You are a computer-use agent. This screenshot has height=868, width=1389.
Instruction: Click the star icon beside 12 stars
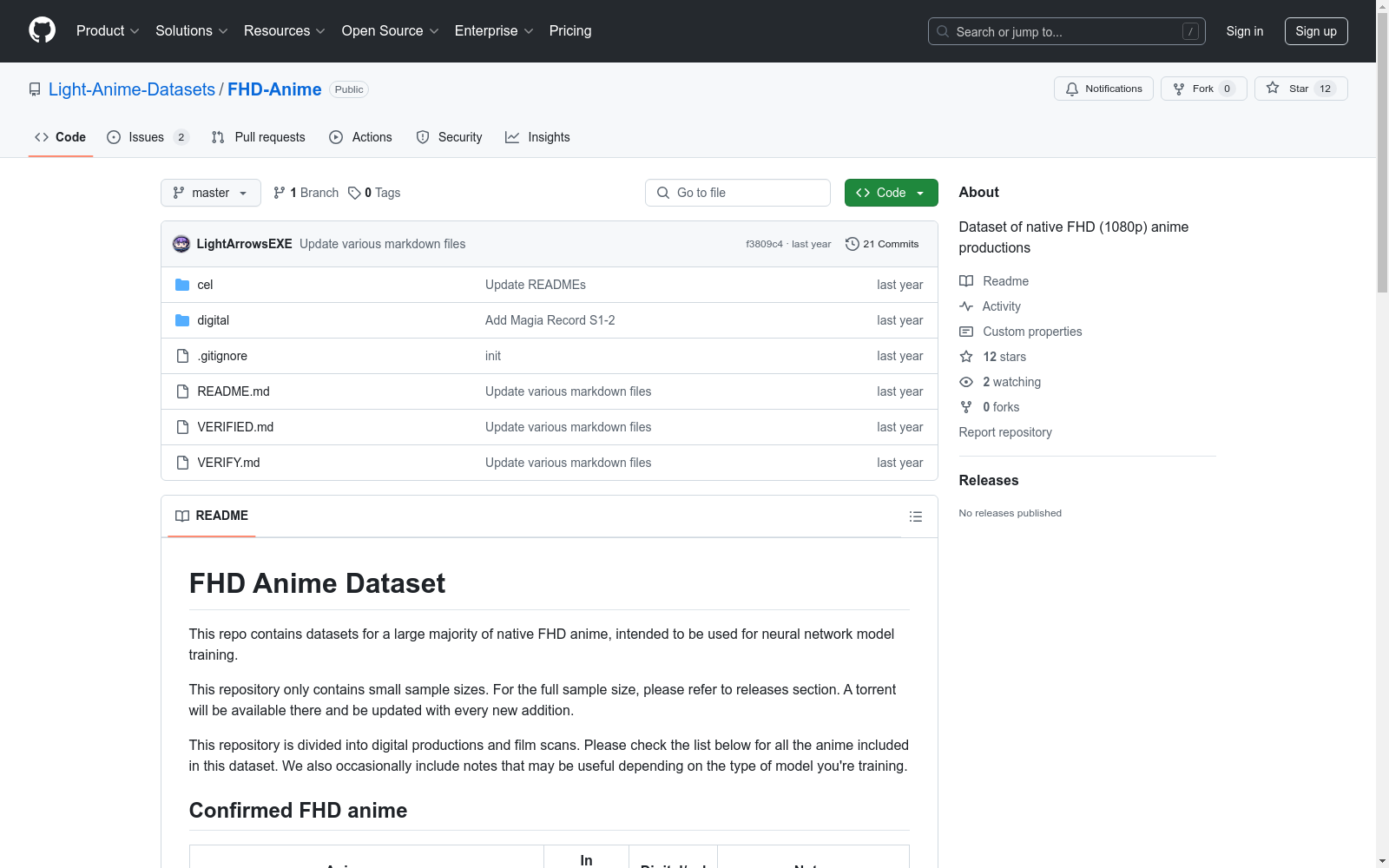click(966, 357)
